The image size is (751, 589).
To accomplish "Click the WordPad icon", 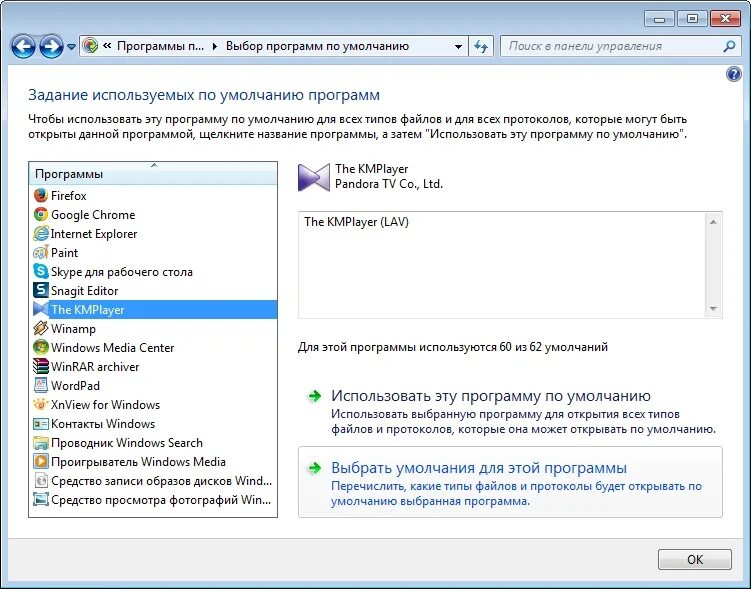I will pyautogui.click(x=41, y=385).
